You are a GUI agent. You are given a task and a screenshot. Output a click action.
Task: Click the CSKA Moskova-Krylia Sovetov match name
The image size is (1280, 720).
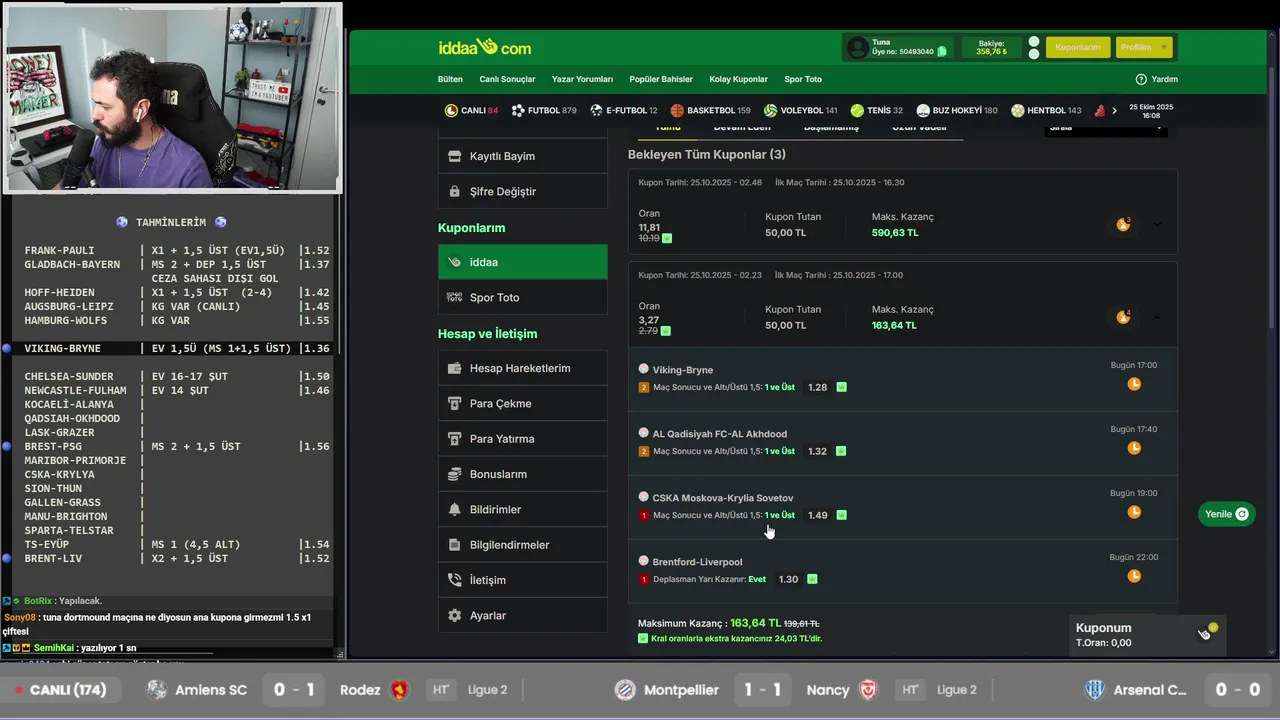click(723, 498)
